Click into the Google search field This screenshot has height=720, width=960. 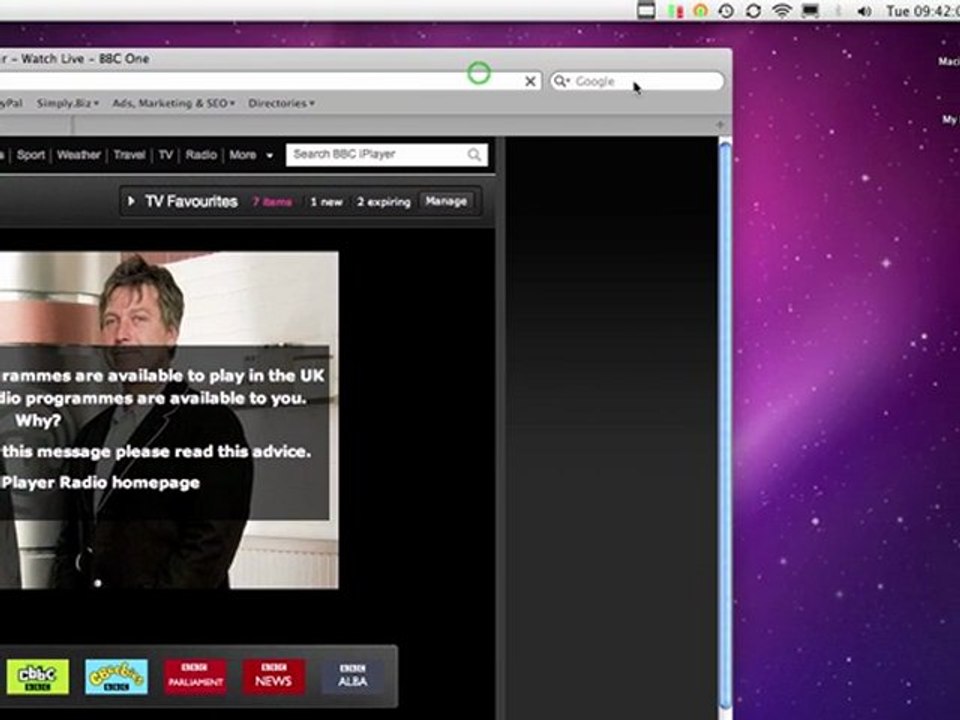coord(637,81)
